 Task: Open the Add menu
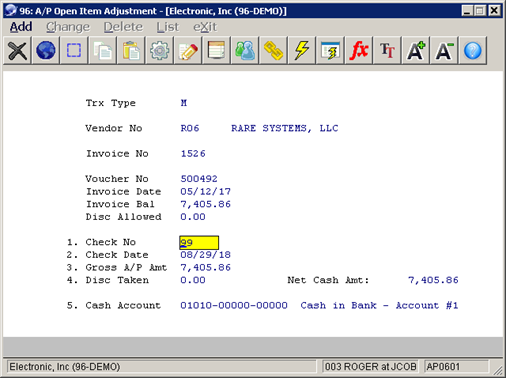pos(21,27)
